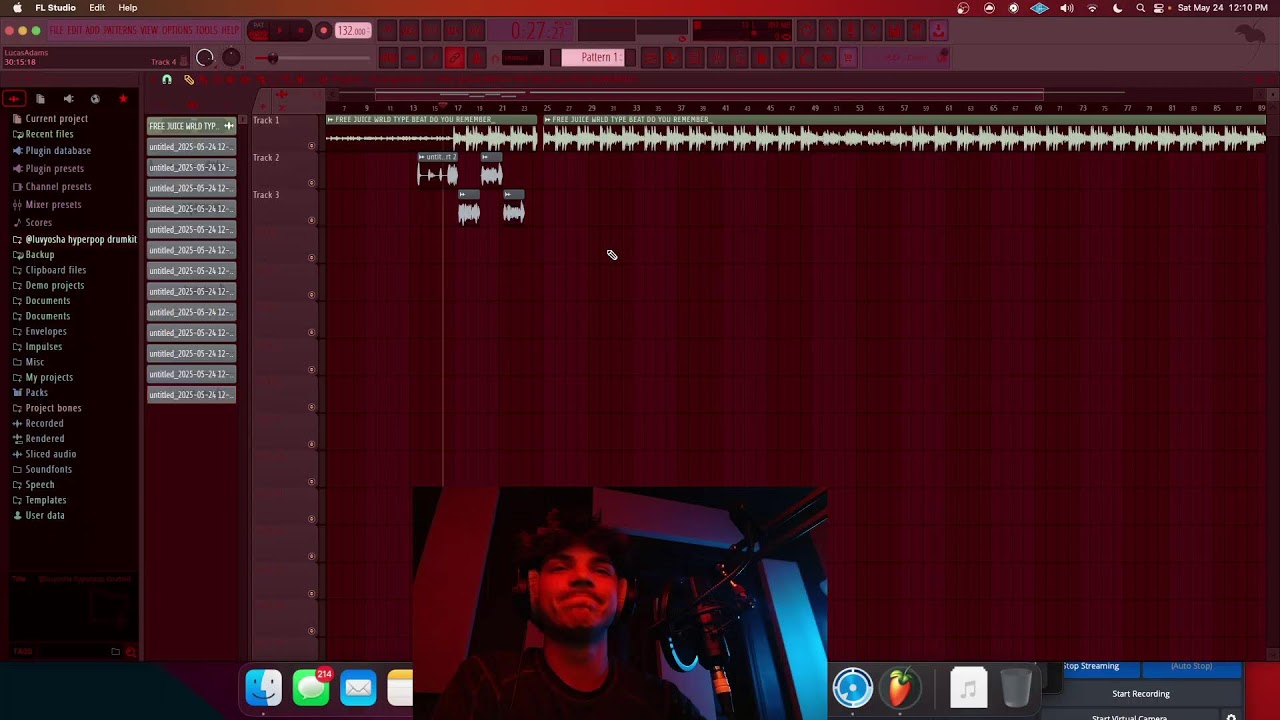This screenshot has width=1280, height=720.
Task: Adjust the main pitch knob
Action: (x=231, y=58)
